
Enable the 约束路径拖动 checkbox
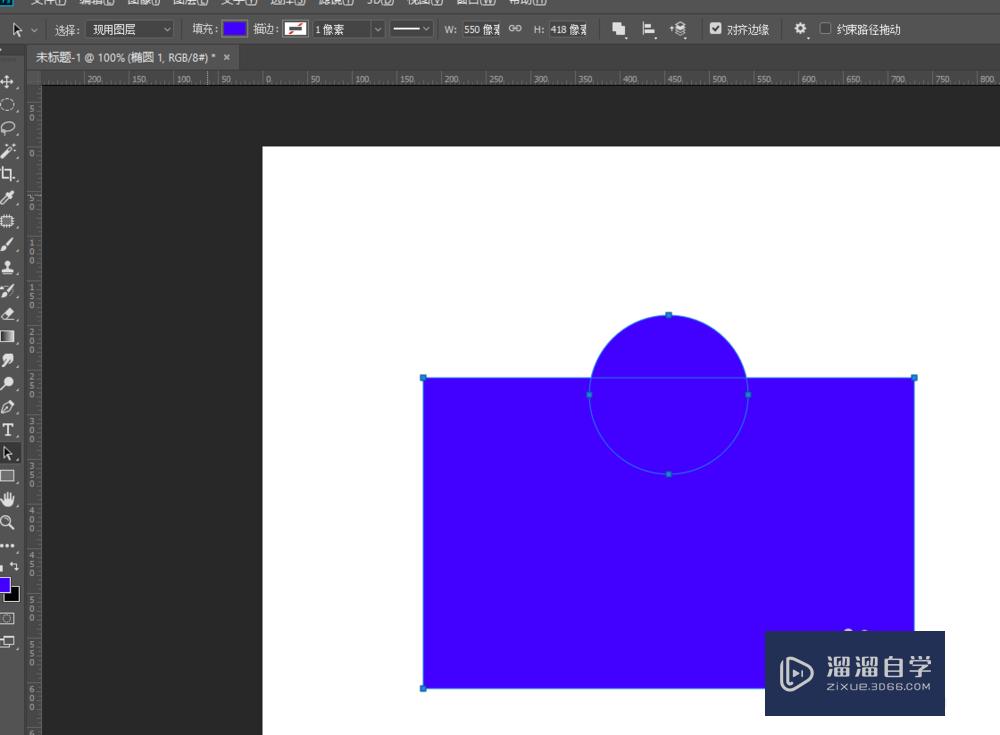pyautogui.click(x=825, y=29)
